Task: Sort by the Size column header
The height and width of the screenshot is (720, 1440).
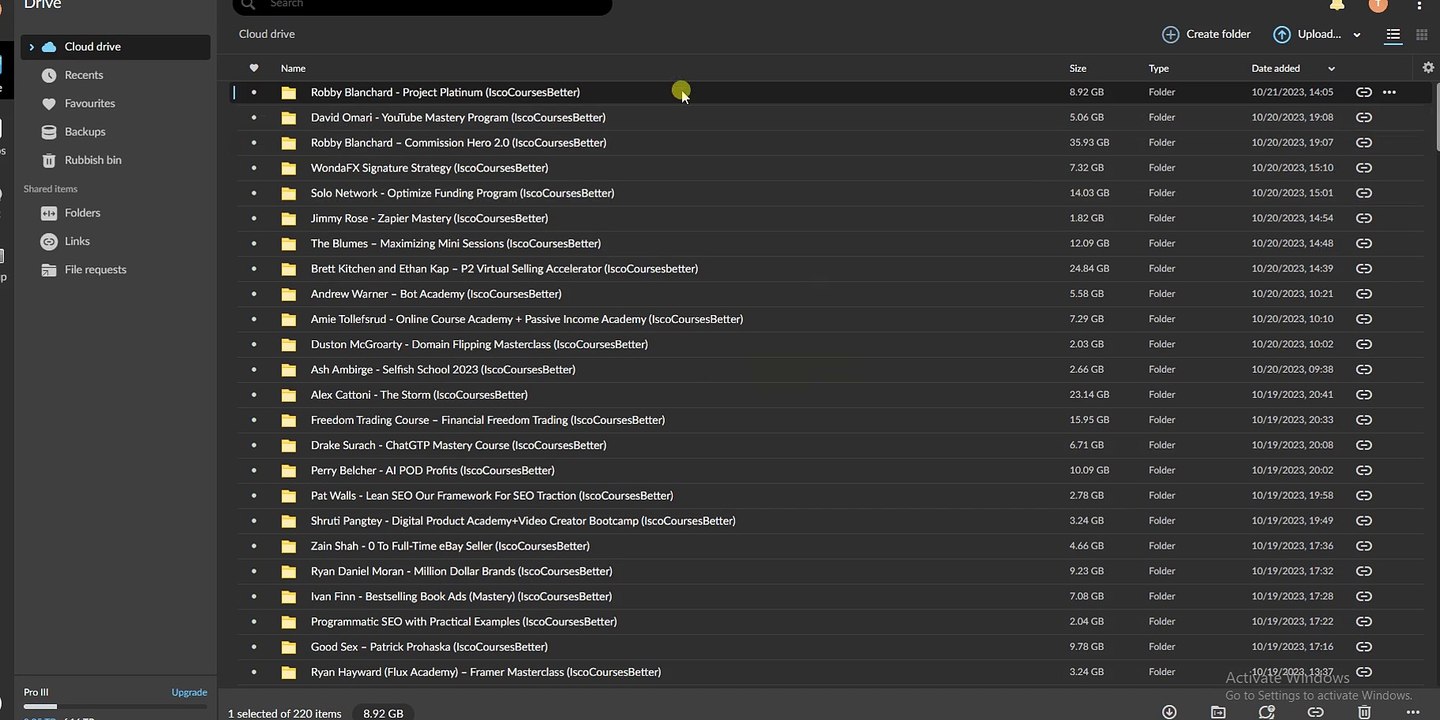Action: 1078,68
